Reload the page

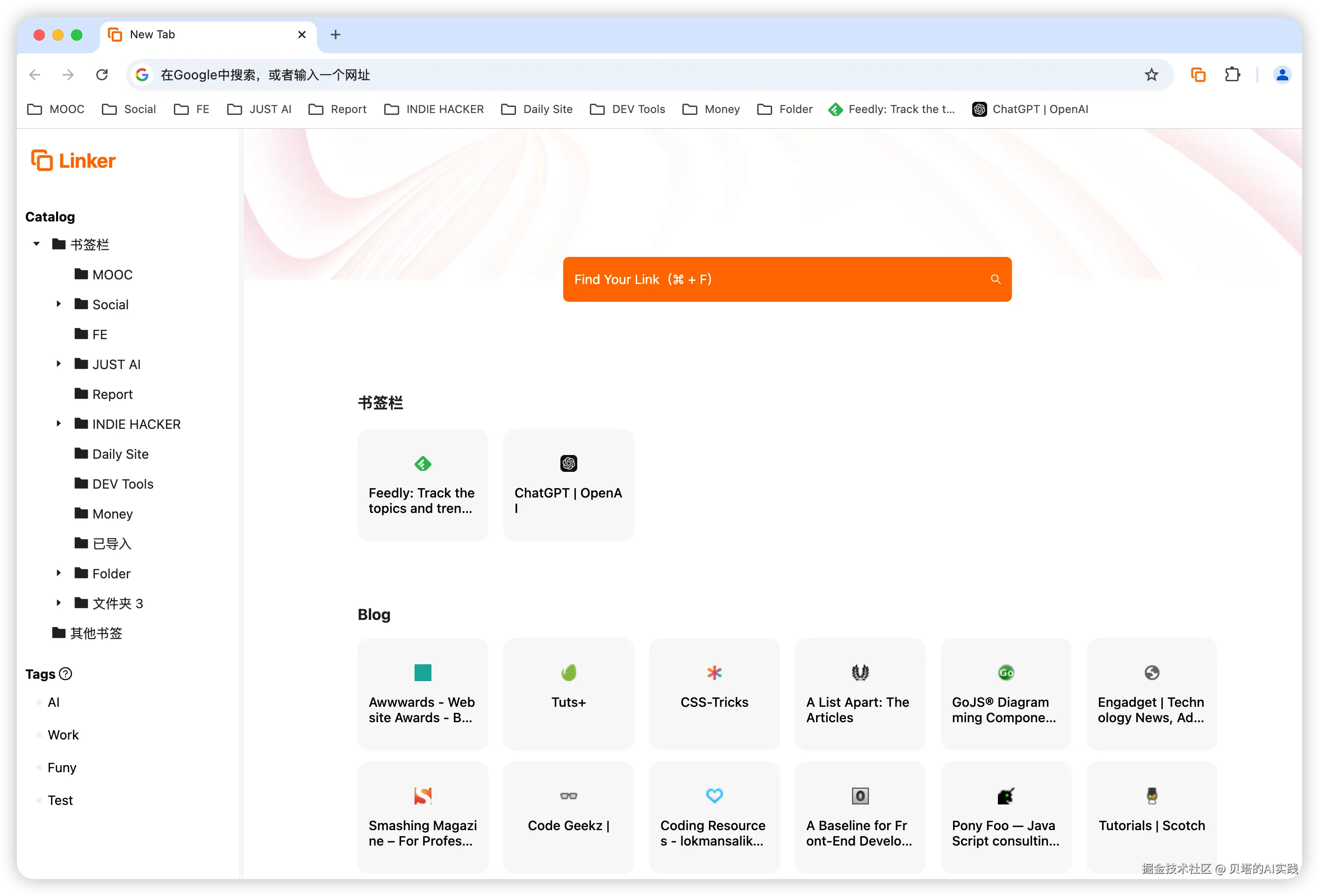[x=102, y=75]
